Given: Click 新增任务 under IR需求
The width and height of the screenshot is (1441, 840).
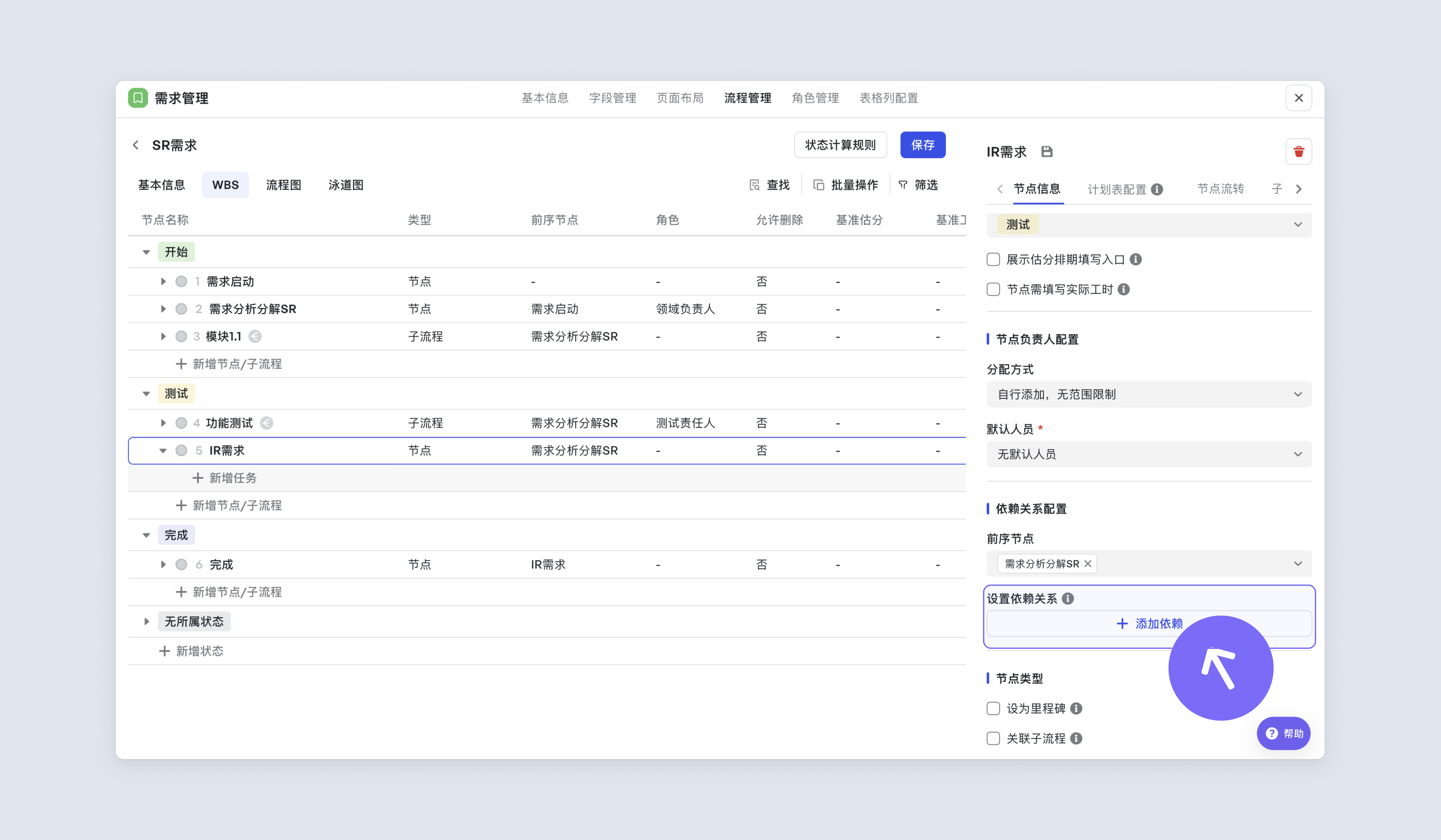Looking at the screenshot, I should (x=224, y=478).
